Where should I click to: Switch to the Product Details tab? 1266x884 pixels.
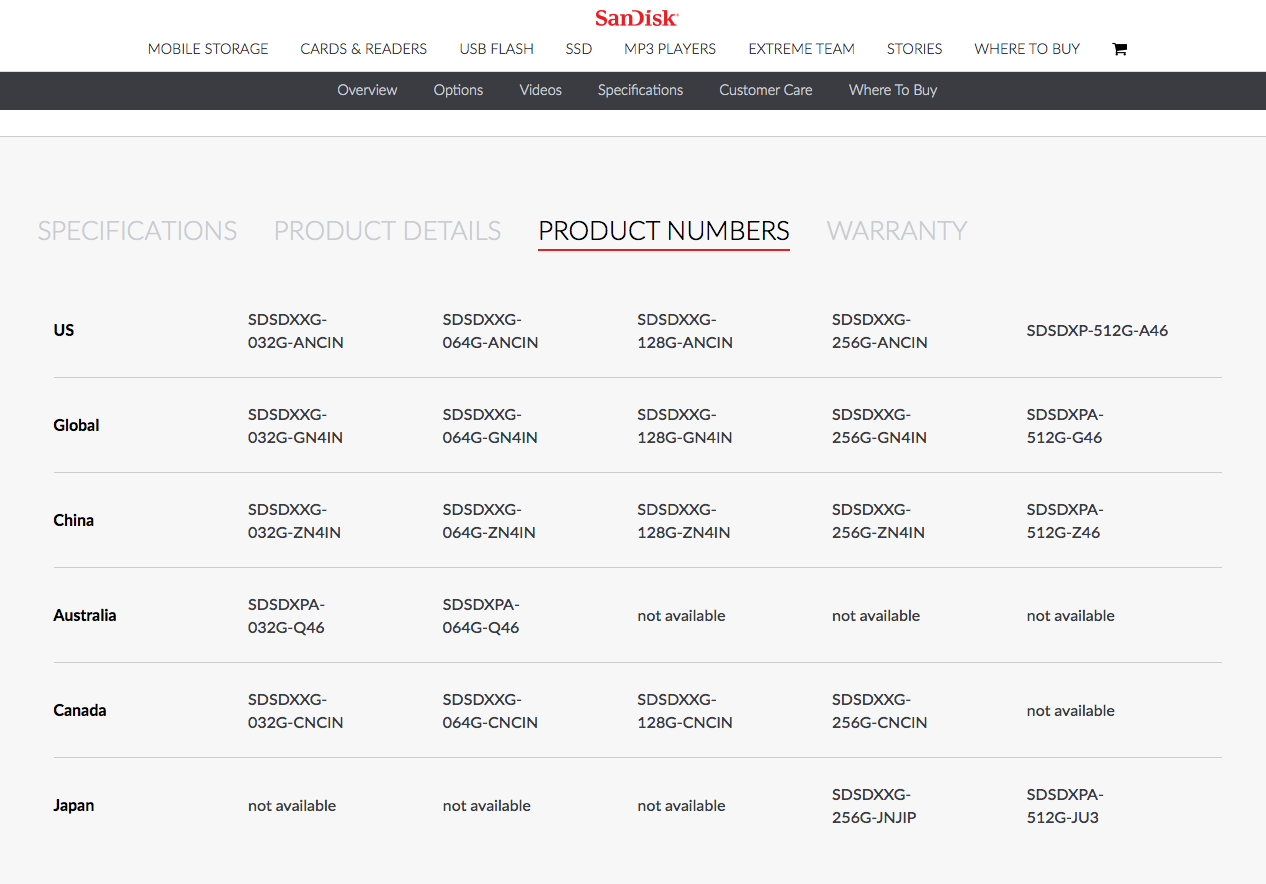click(388, 231)
